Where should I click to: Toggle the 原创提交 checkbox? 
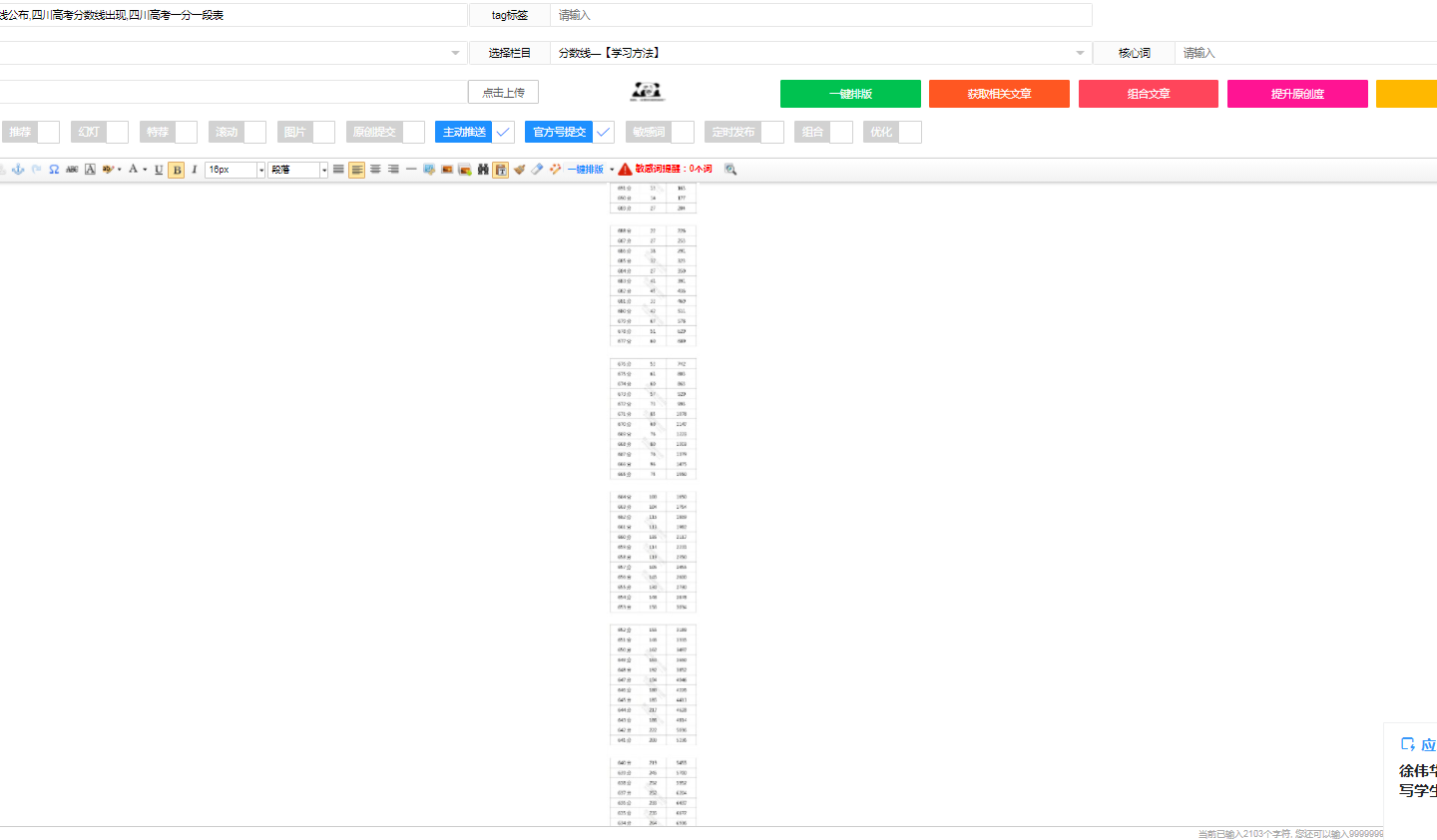coord(413,132)
